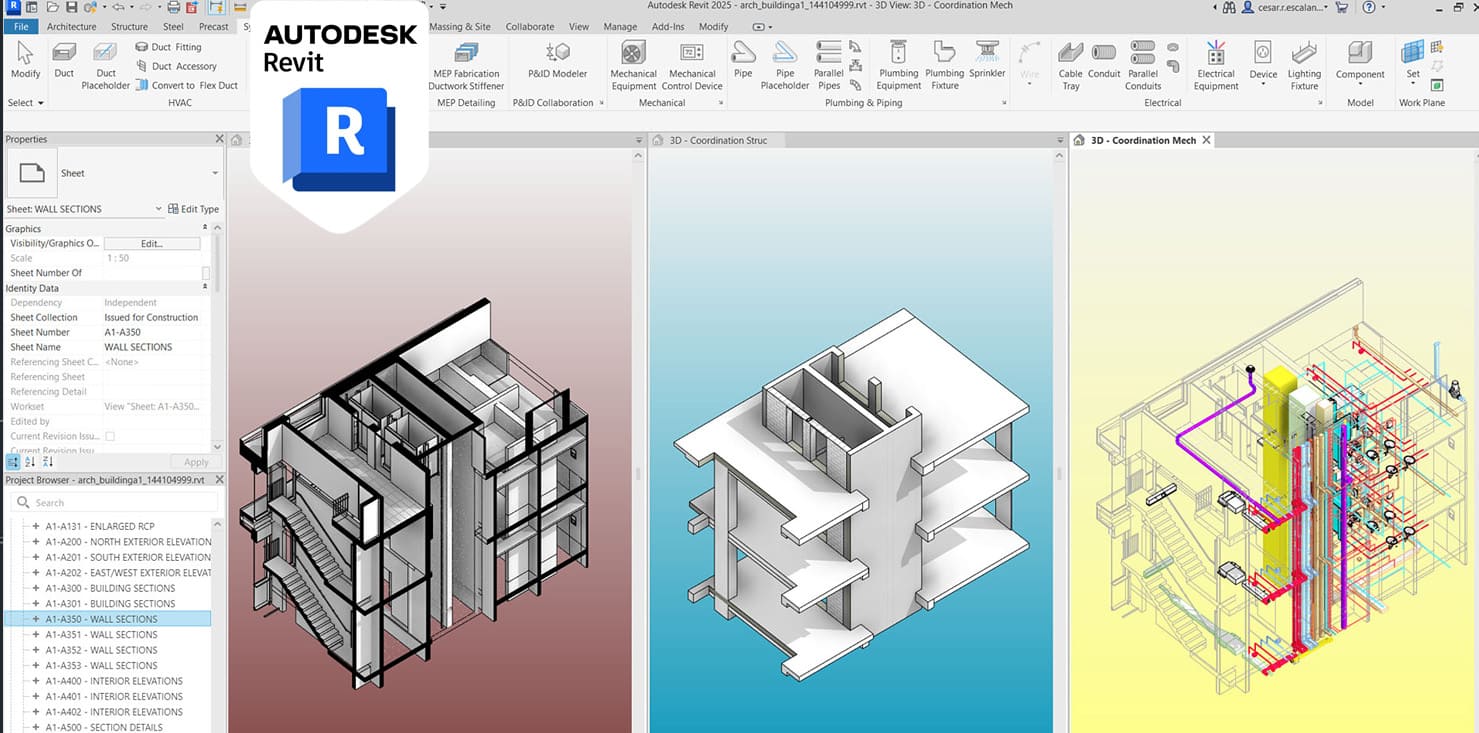This screenshot has width=1479, height=733.
Task: Place Electrical Equipment
Action: click(1216, 66)
